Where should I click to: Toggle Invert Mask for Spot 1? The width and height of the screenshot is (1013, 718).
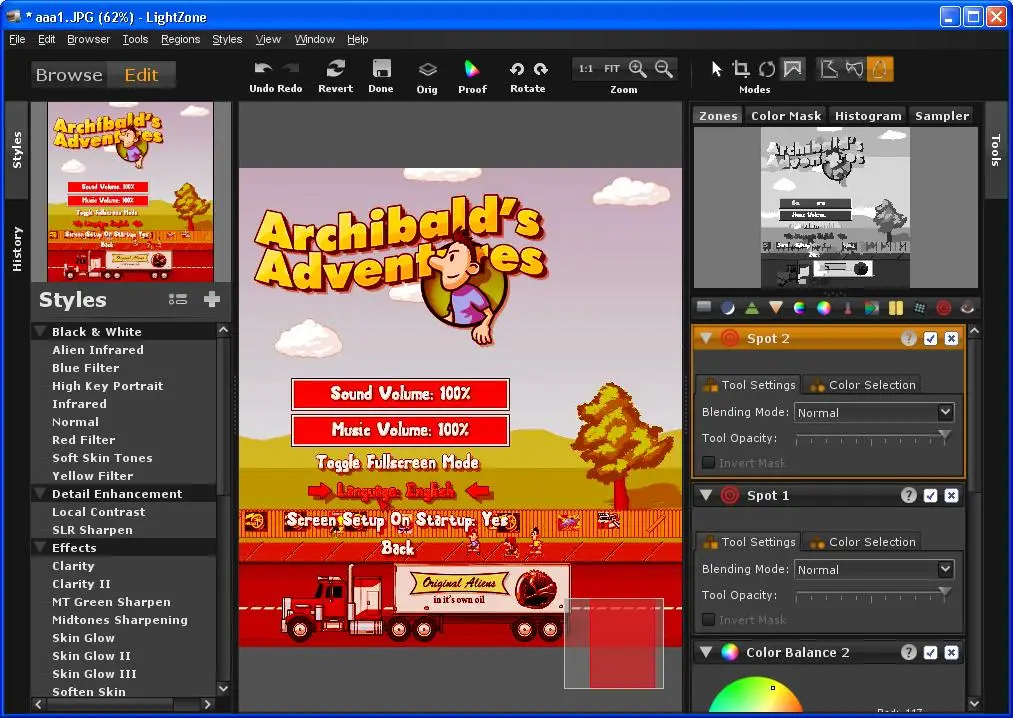(709, 620)
